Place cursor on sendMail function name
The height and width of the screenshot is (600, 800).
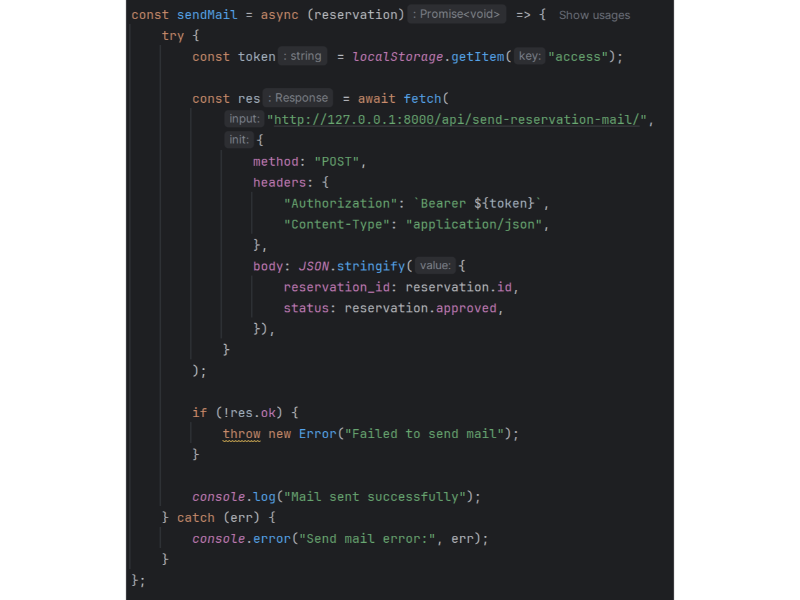pos(207,15)
